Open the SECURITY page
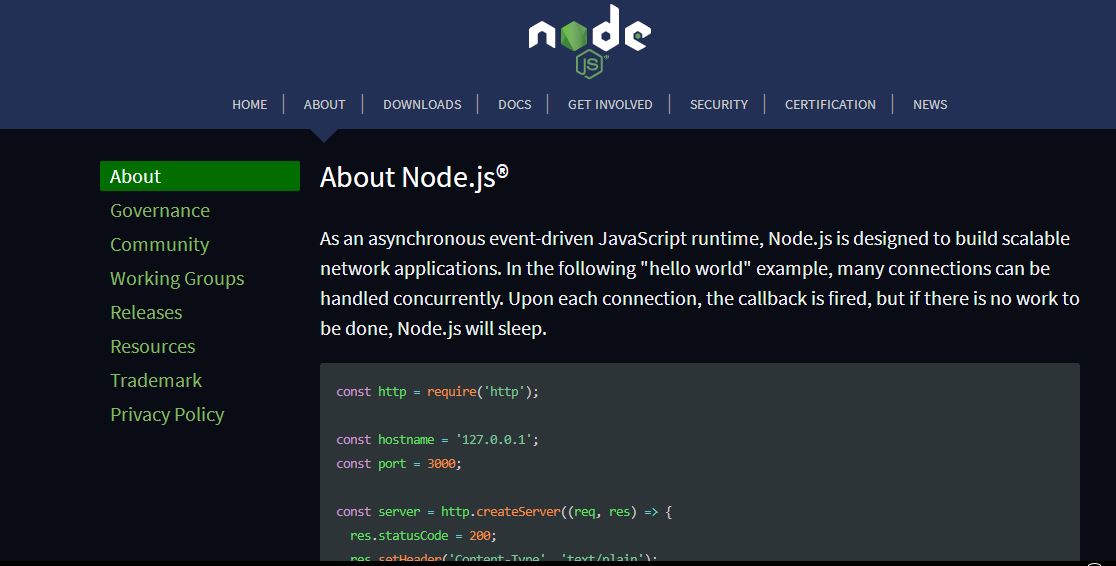 click(x=719, y=105)
